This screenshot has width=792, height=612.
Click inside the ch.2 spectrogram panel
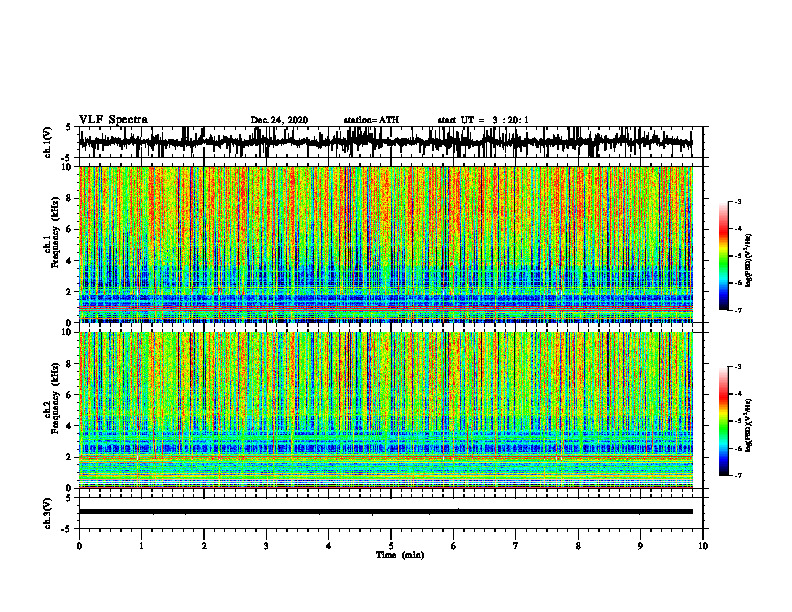(x=386, y=410)
